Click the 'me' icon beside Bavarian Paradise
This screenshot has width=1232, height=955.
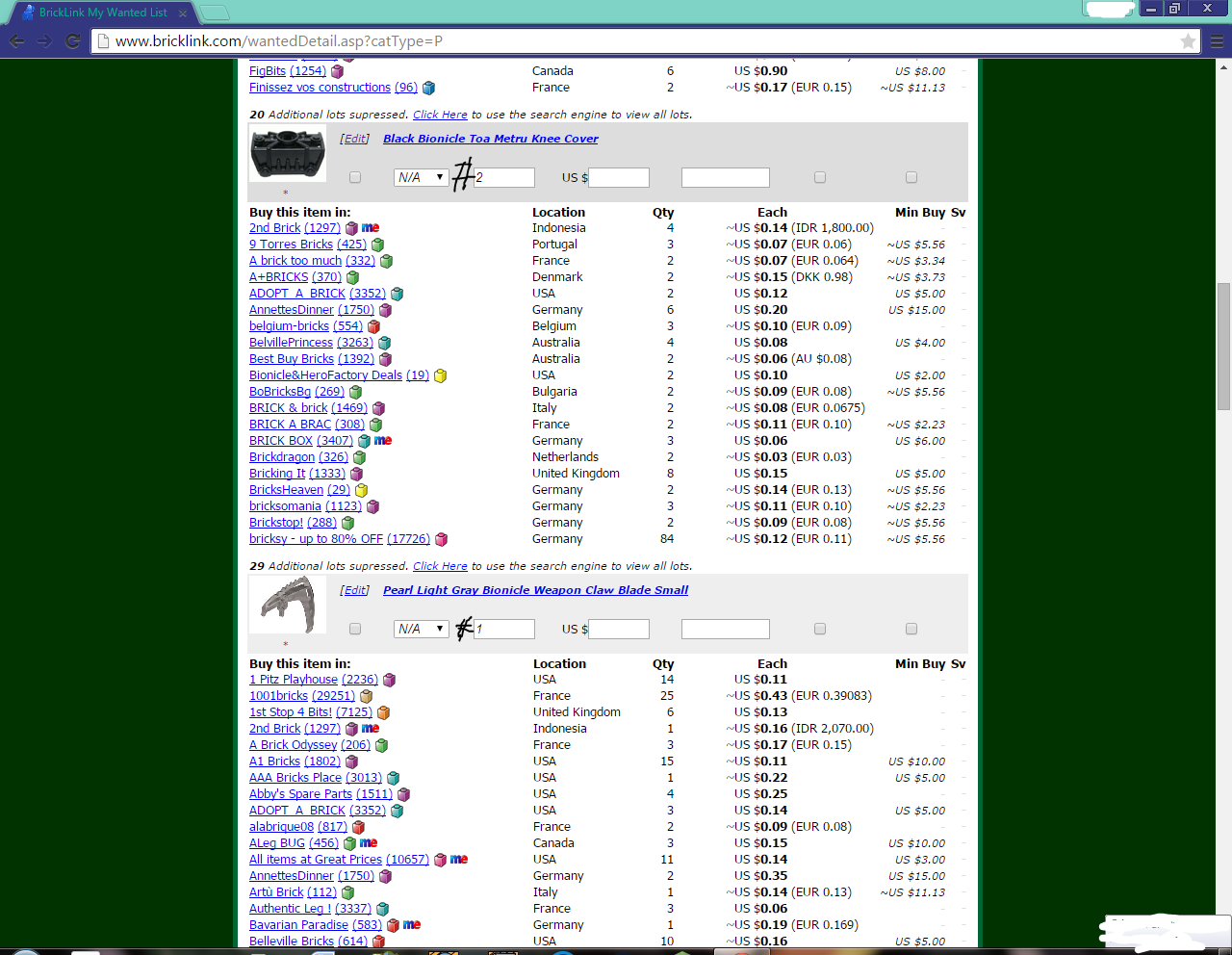pos(412,925)
